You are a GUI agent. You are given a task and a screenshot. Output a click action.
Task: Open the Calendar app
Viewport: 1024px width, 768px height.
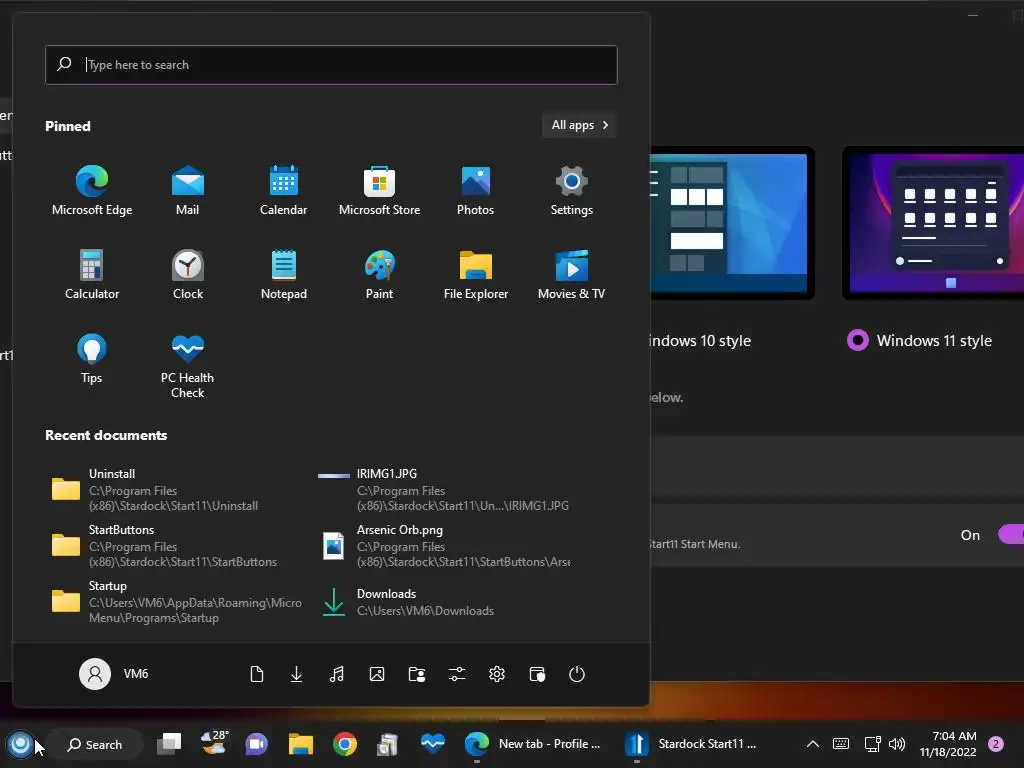click(283, 190)
